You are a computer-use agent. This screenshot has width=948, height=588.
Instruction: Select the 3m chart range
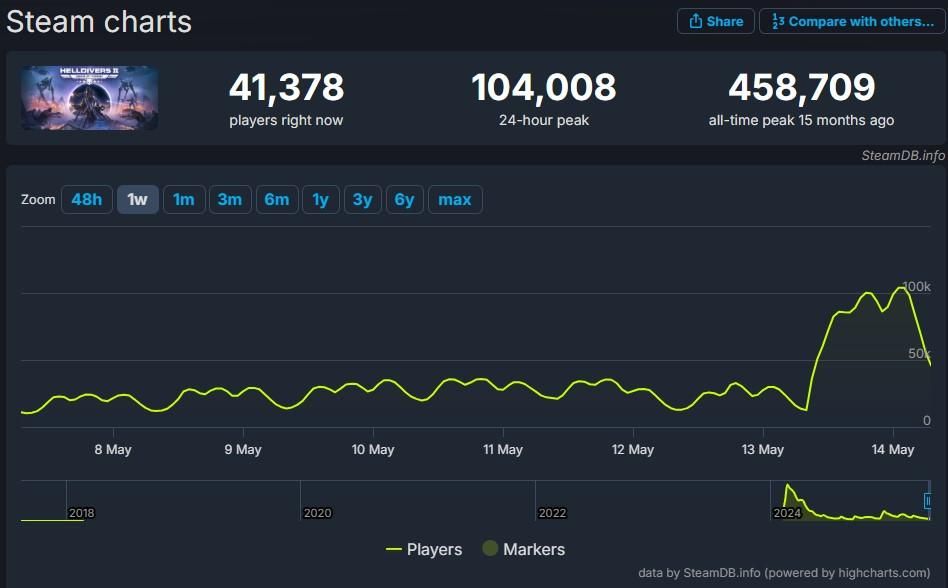click(x=230, y=199)
